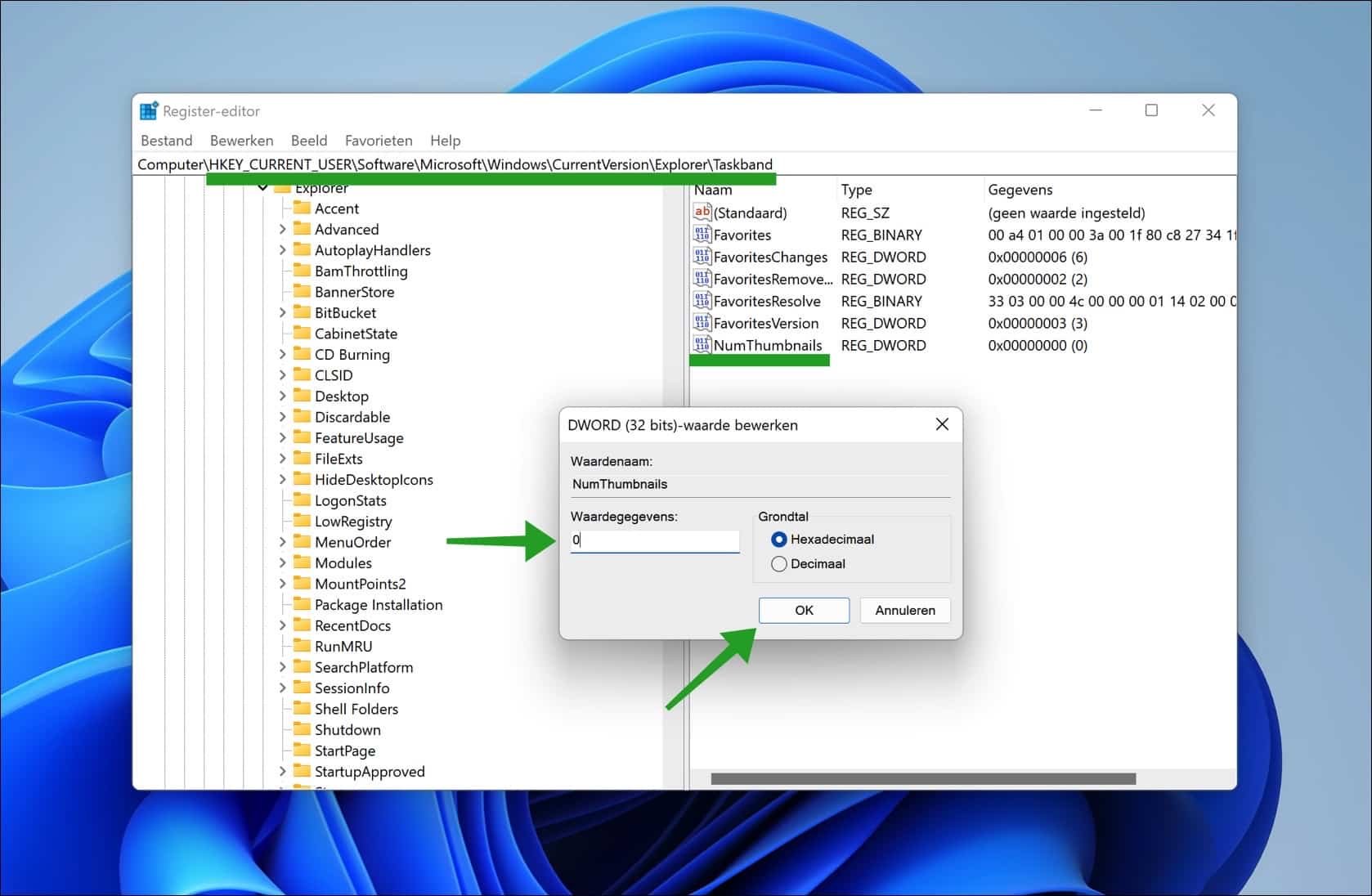Image resolution: width=1372 pixels, height=896 pixels.
Task: Click the value 0x00000002 (2)
Action: 1038,279
